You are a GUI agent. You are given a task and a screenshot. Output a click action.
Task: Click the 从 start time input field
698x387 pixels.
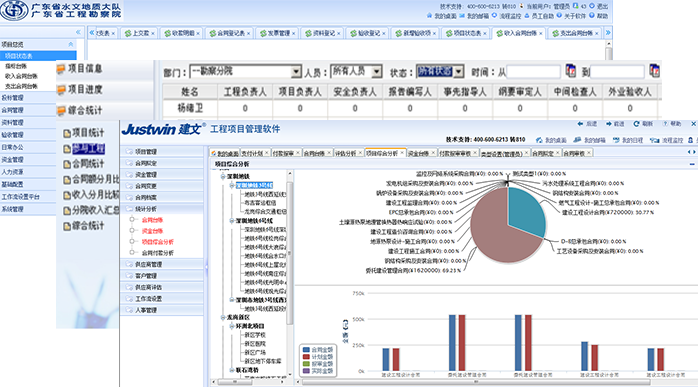534,72
